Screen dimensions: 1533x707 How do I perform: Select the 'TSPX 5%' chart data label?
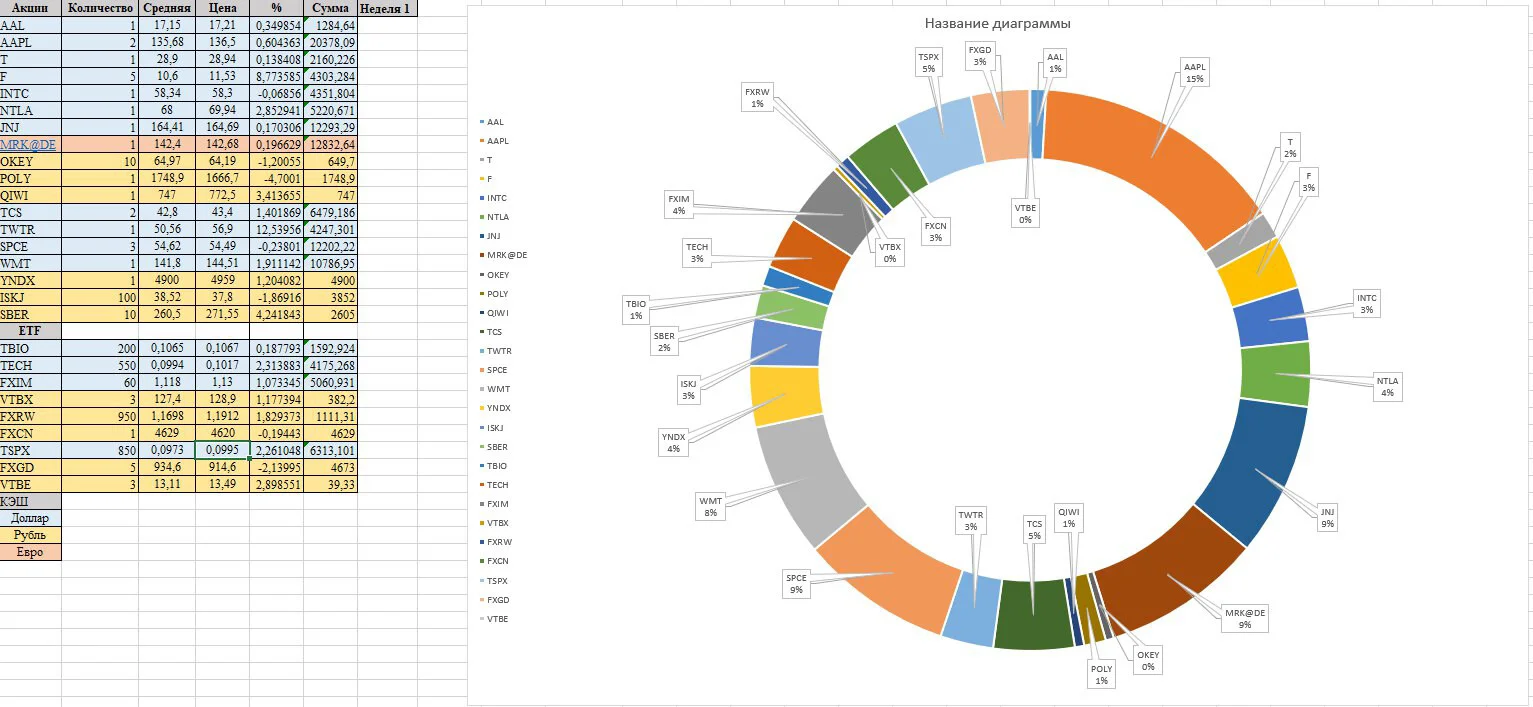[x=928, y=64]
